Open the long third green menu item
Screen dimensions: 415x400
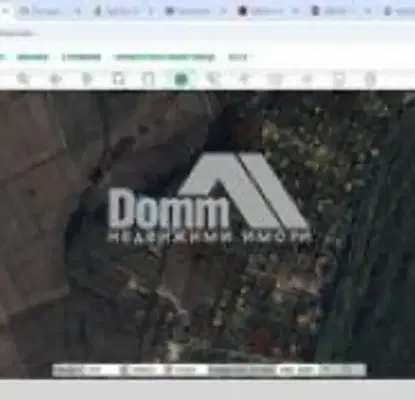pos(165,57)
